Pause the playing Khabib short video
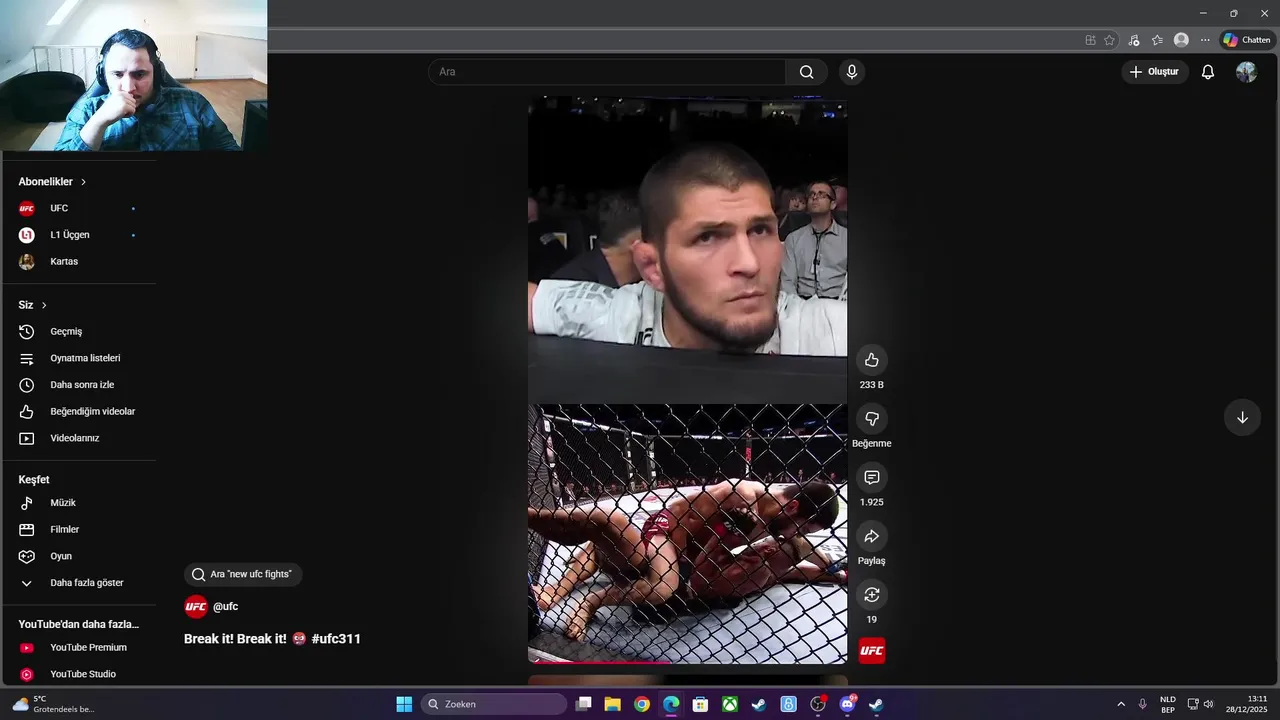This screenshot has height=720, width=1280. tap(687, 380)
